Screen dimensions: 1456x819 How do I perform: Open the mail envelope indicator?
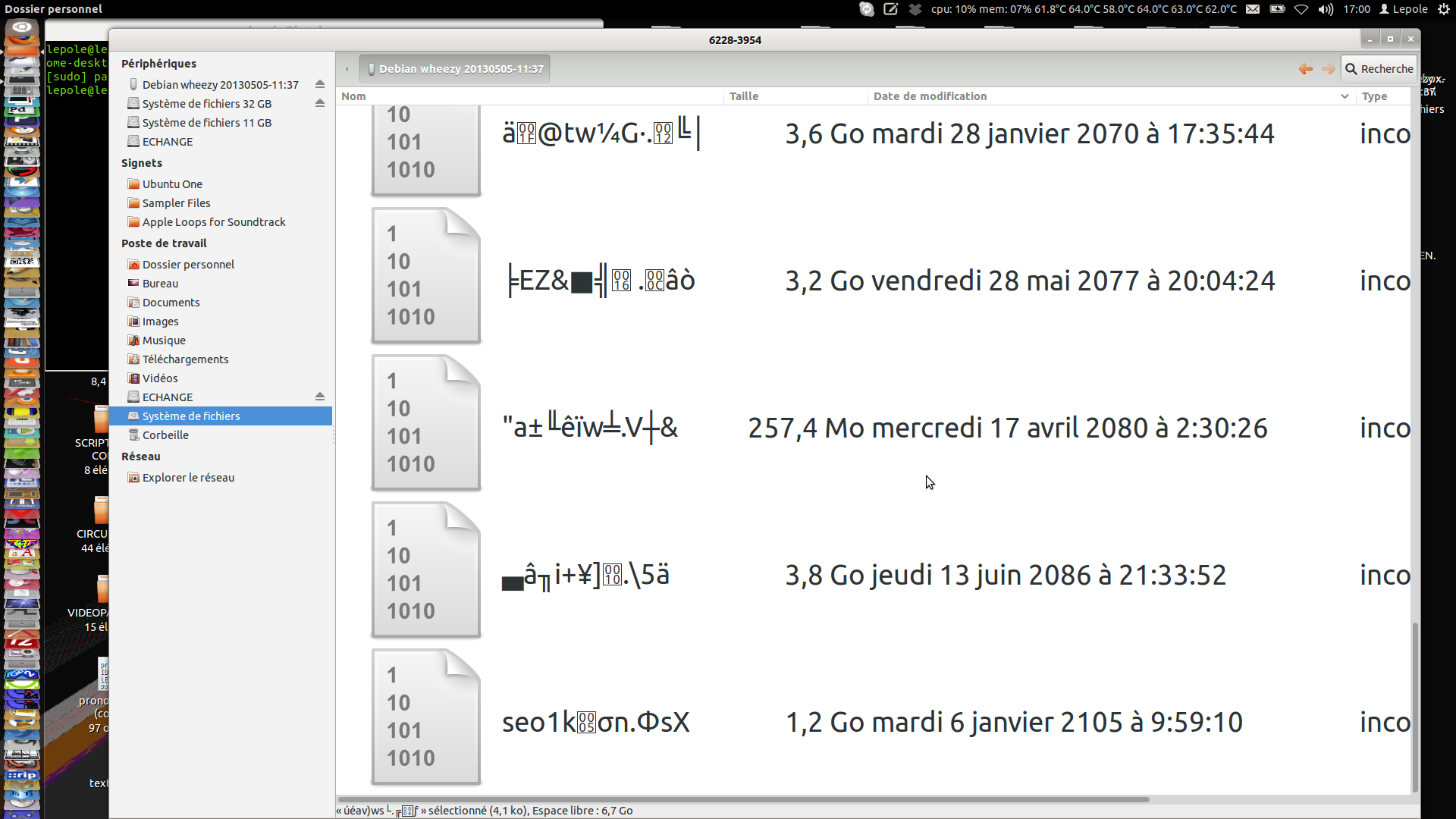[x=1253, y=9]
